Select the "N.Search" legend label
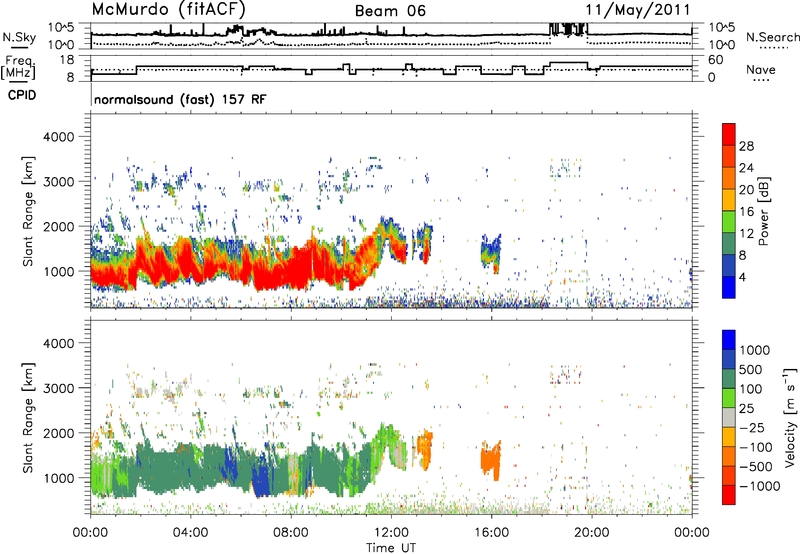This screenshot has height=554, width=800. tap(772, 37)
